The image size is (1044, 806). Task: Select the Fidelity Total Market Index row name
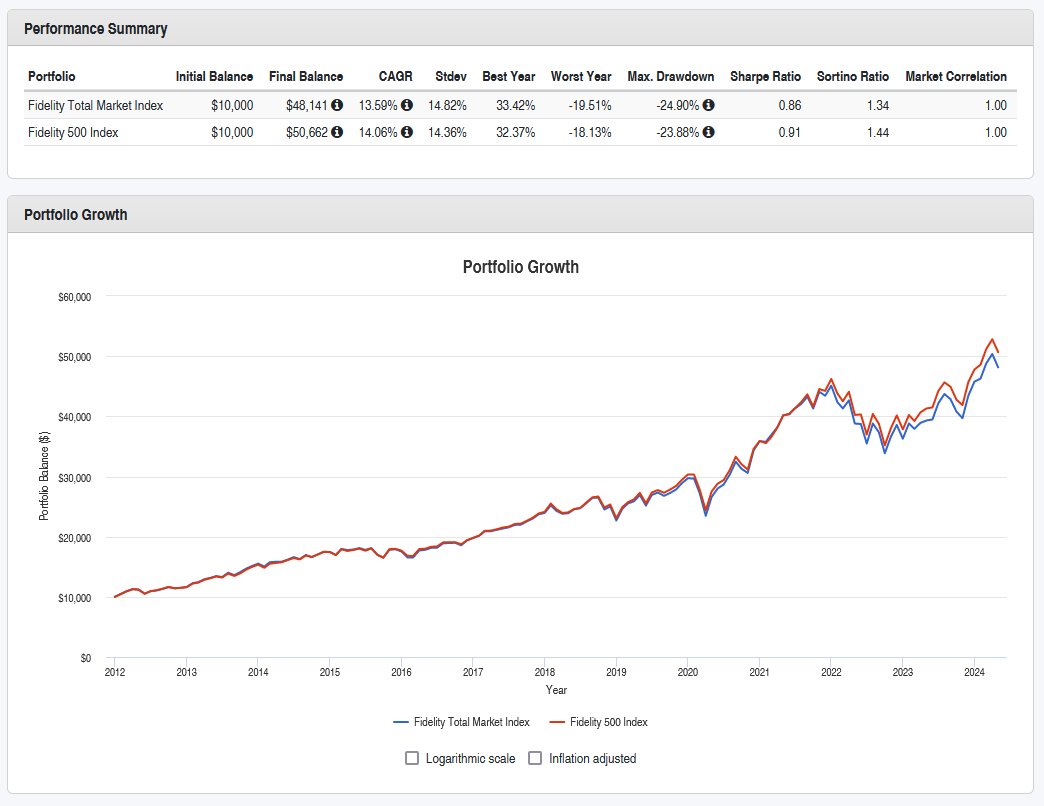coord(95,105)
